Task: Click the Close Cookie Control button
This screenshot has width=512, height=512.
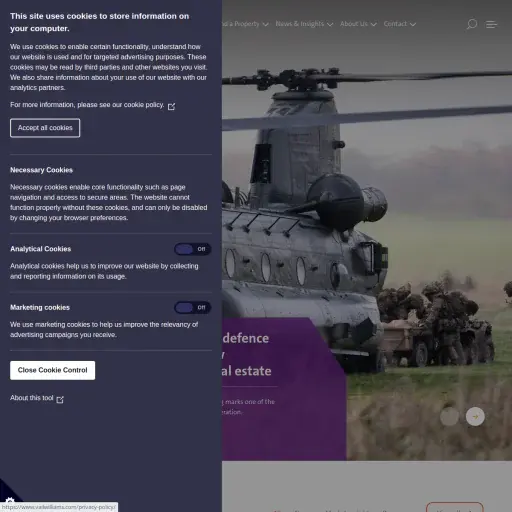Action: coord(52,370)
